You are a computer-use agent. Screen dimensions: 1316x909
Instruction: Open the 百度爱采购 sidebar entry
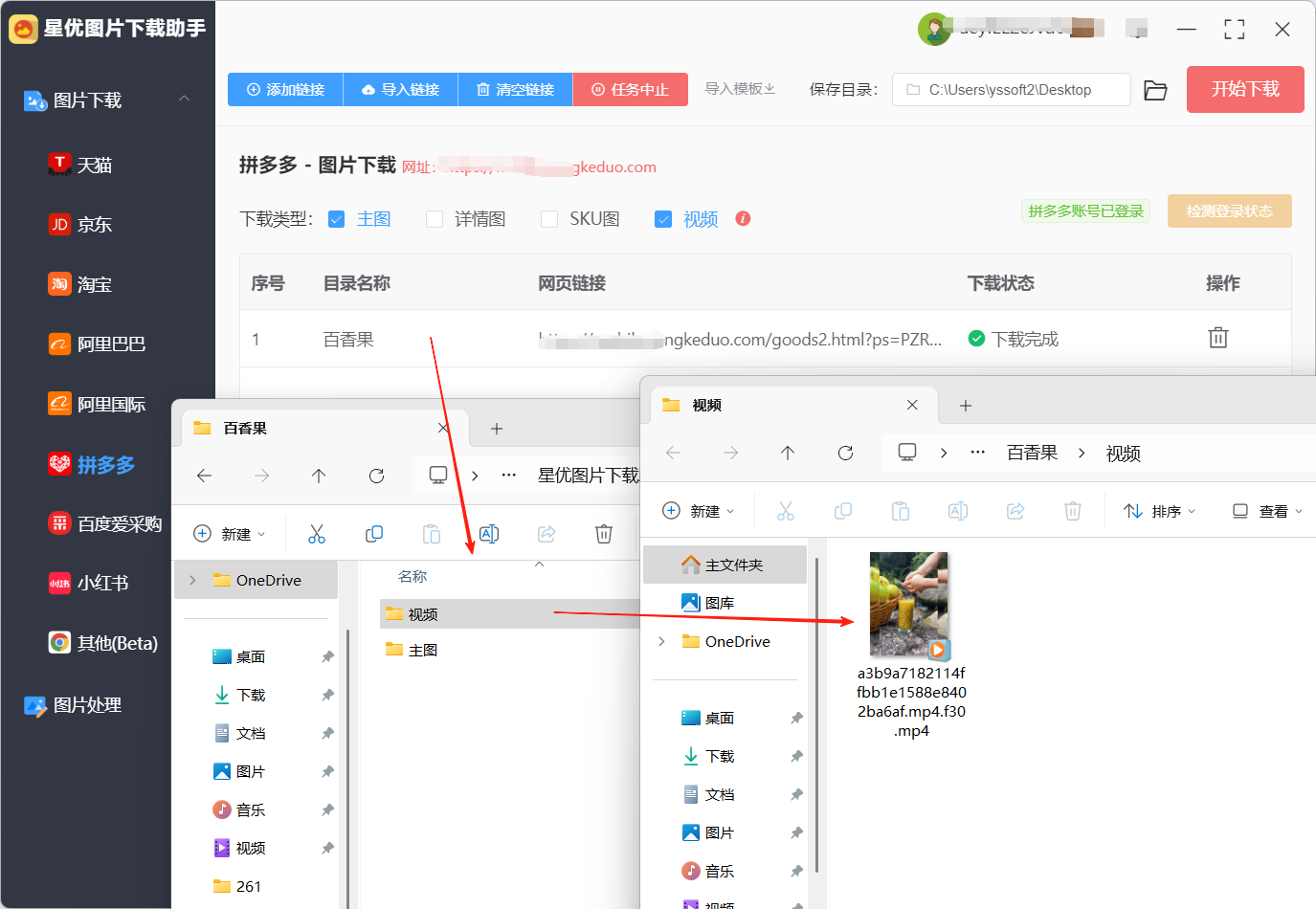pyautogui.click(x=105, y=523)
